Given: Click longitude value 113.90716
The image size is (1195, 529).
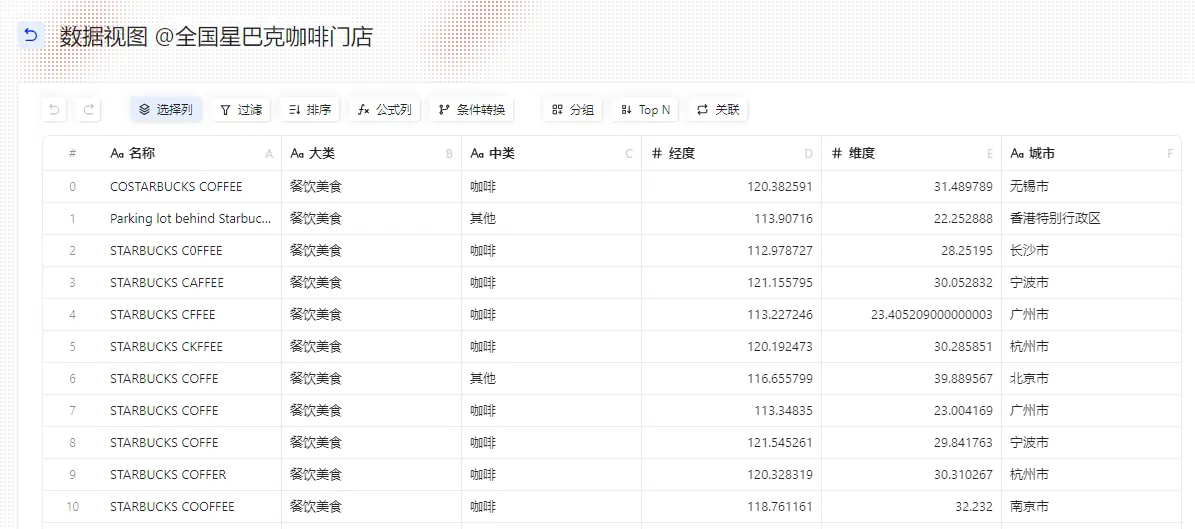Looking at the screenshot, I should click(783, 219).
